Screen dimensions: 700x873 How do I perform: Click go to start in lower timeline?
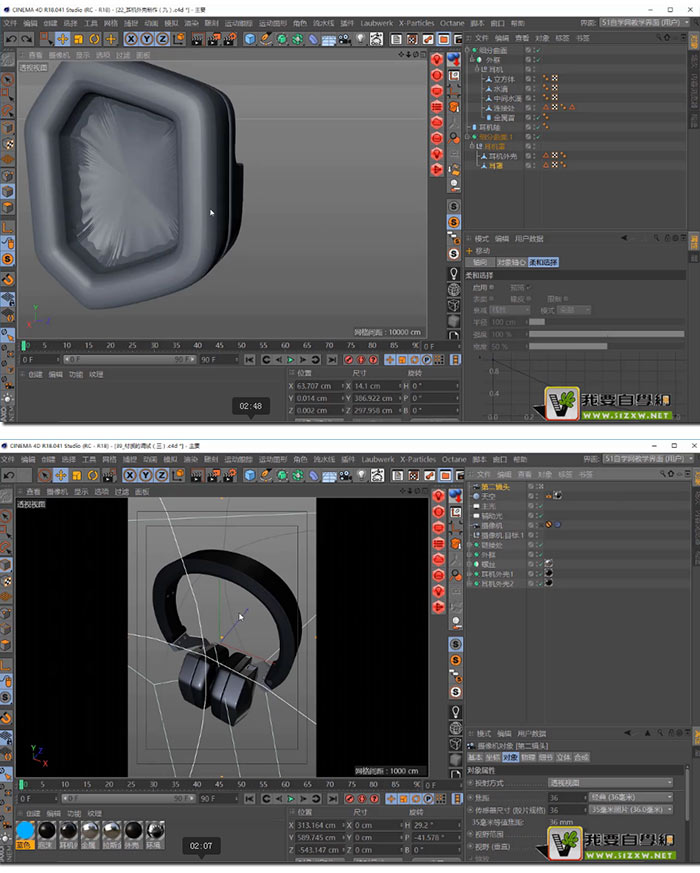(x=249, y=798)
